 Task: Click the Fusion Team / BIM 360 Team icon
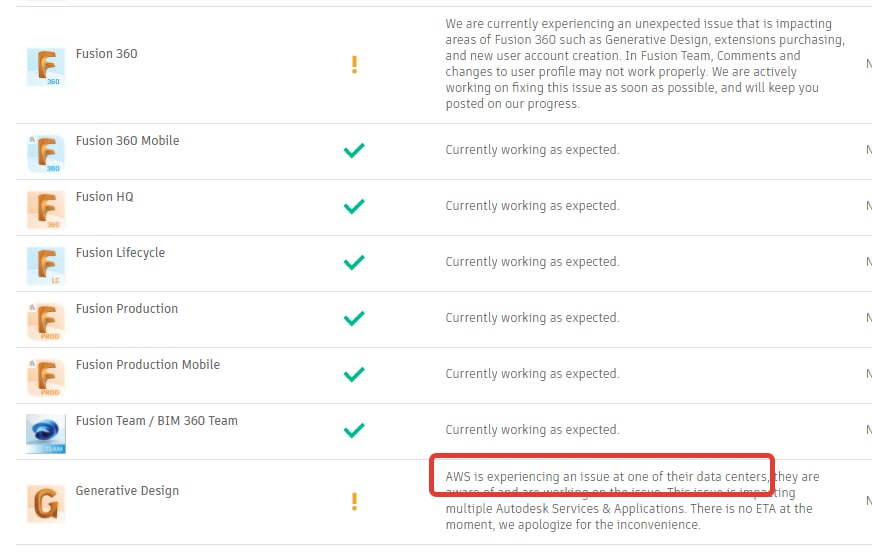click(x=45, y=434)
